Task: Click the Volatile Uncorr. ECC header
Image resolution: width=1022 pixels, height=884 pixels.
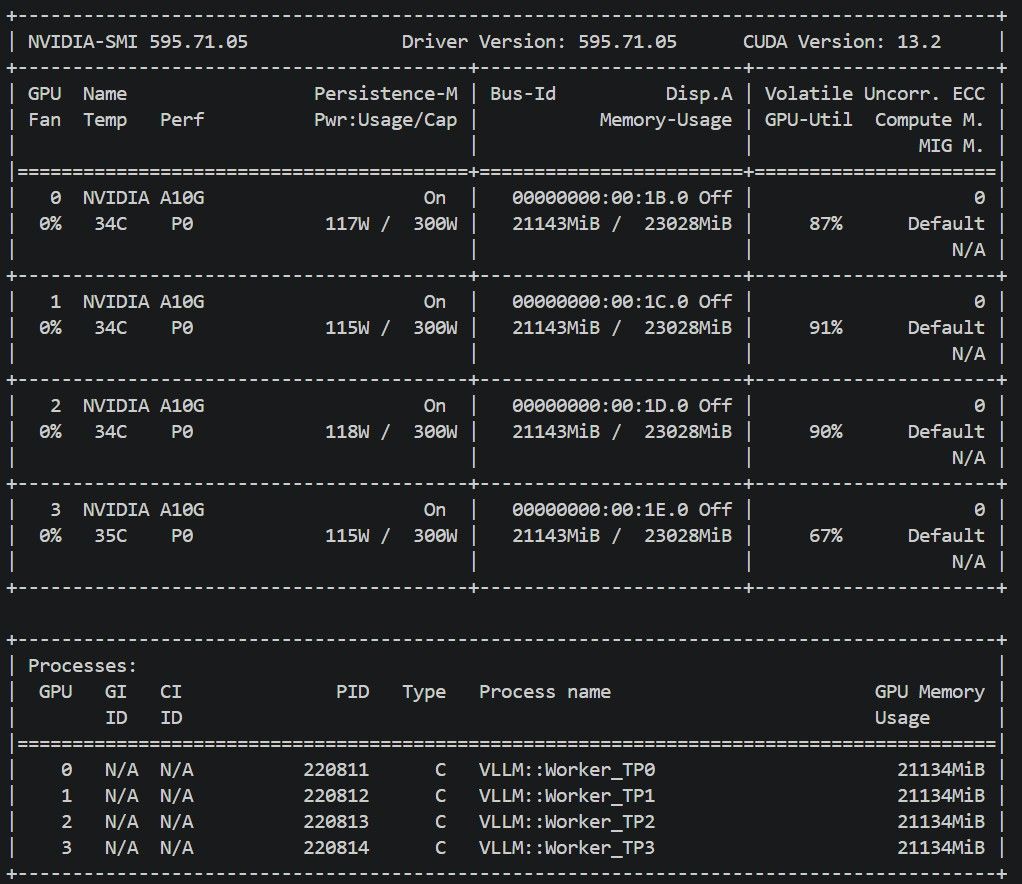Action: point(875,94)
